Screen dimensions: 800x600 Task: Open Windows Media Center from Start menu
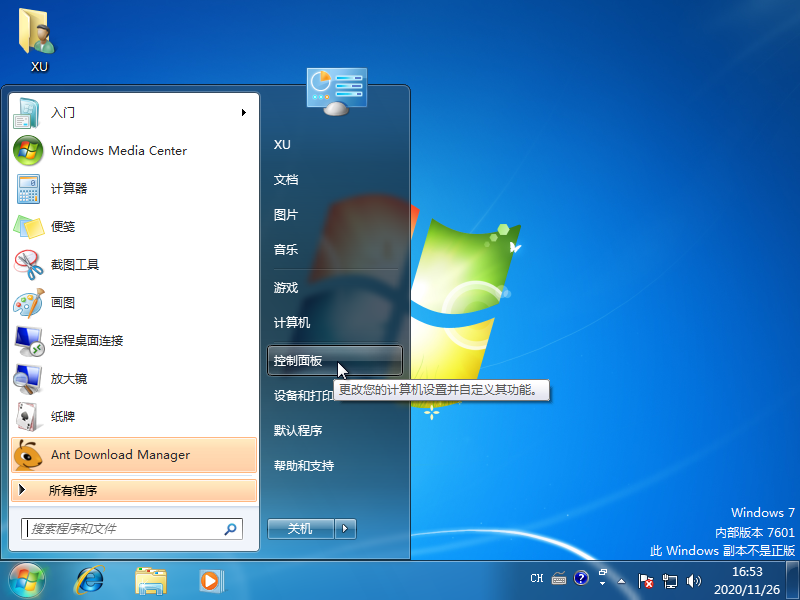118,151
